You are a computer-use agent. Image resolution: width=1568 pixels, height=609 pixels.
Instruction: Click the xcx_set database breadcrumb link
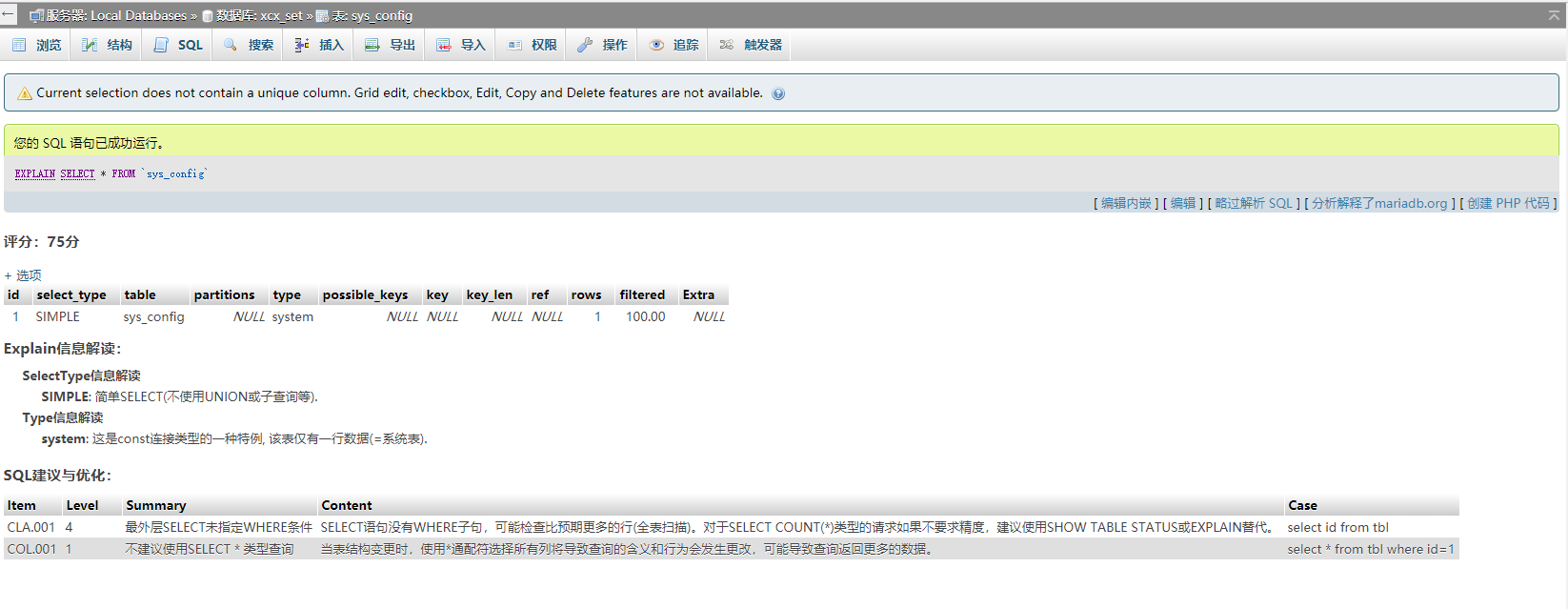(281, 15)
